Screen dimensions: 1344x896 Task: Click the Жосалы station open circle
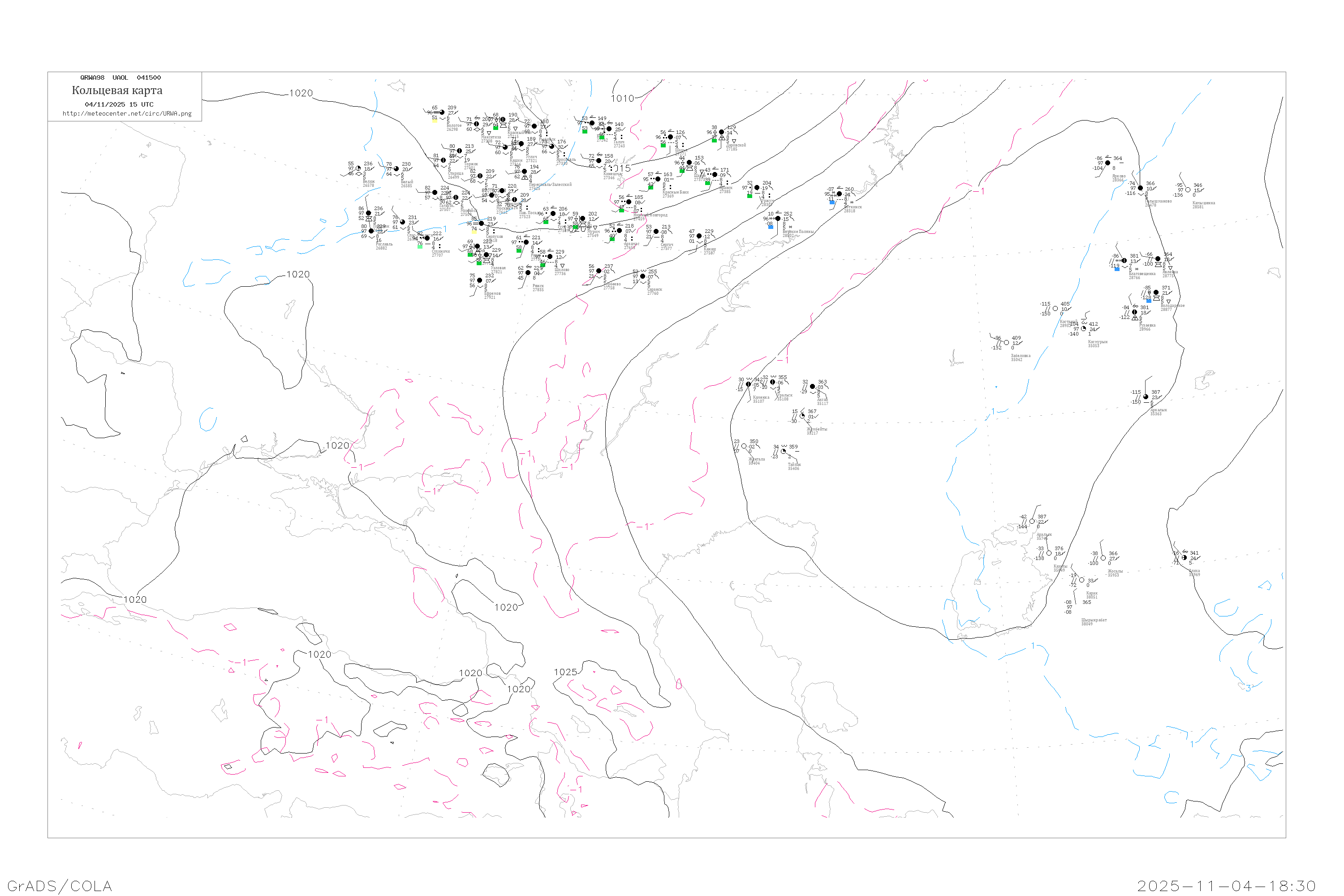point(1103,558)
